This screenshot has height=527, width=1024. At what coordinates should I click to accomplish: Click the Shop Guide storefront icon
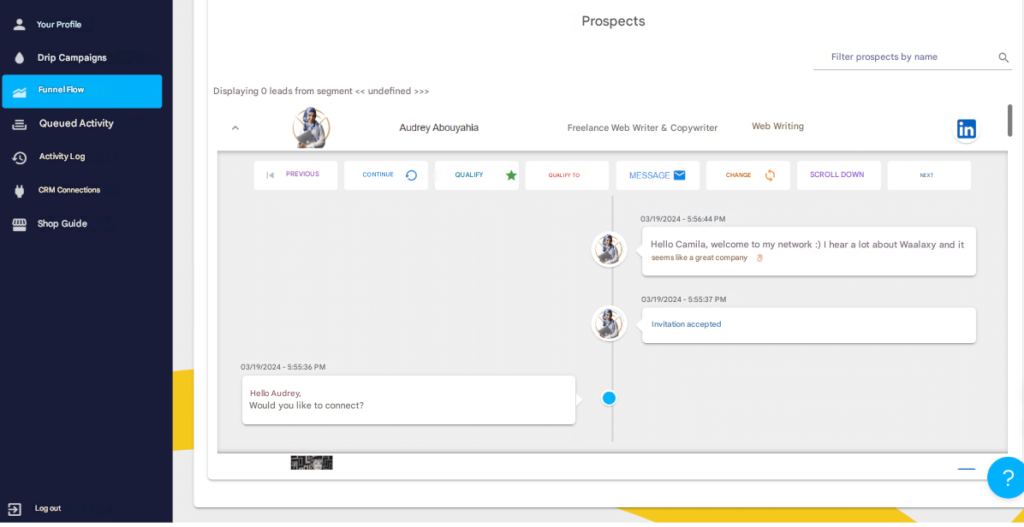[19, 224]
